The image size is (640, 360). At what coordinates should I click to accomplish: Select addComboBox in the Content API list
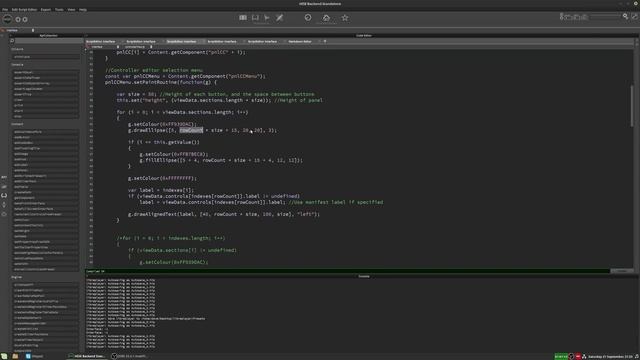point(45,143)
